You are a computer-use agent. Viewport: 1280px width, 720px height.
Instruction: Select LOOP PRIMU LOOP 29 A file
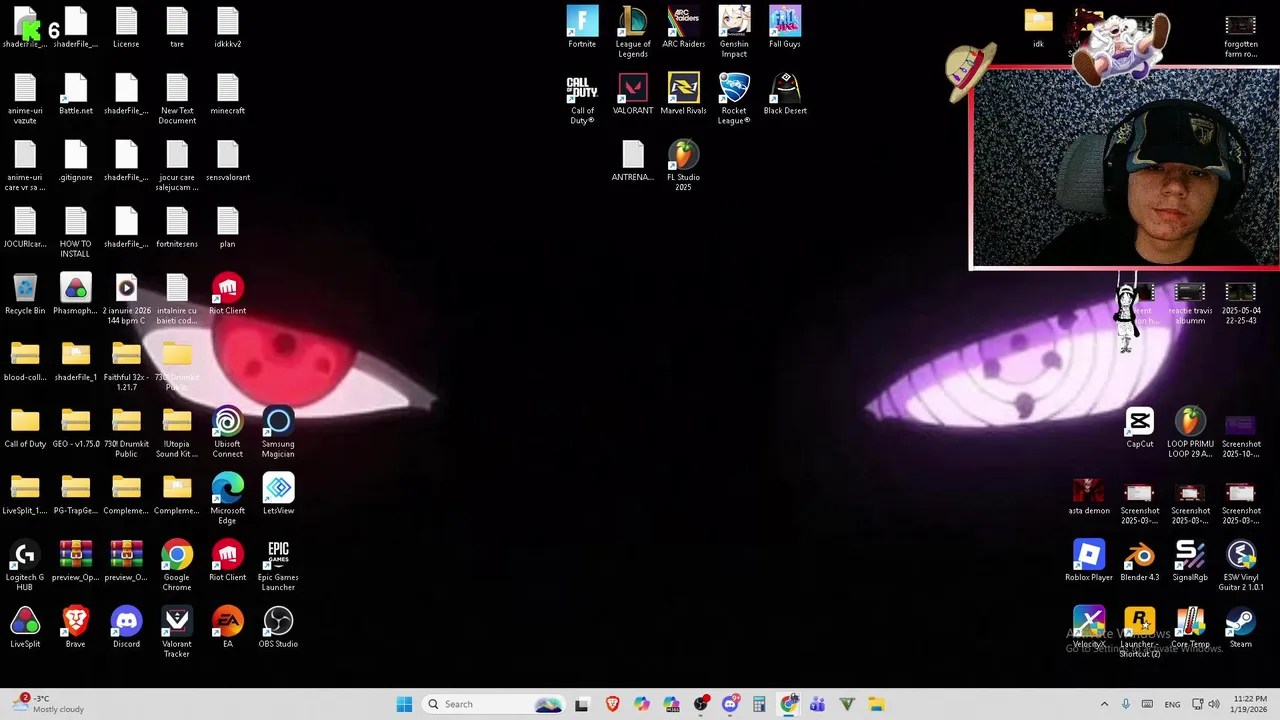pos(1190,432)
